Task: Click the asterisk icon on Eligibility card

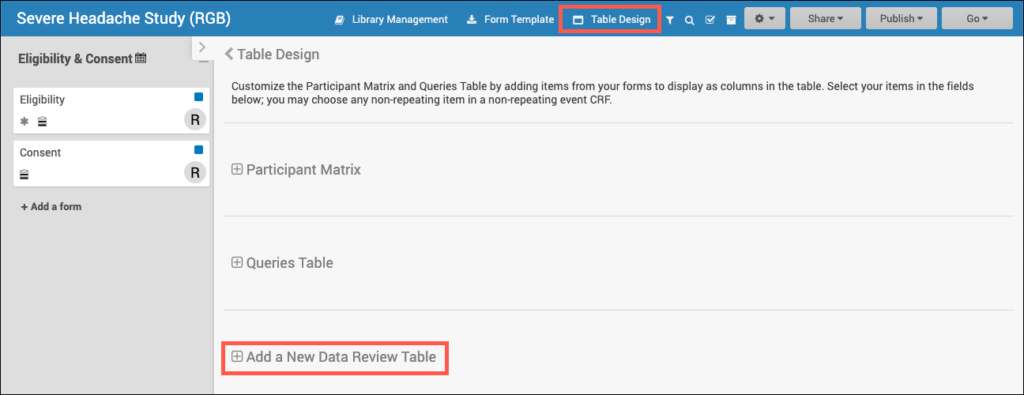Action: pyautogui.click(x=25, y=121)
